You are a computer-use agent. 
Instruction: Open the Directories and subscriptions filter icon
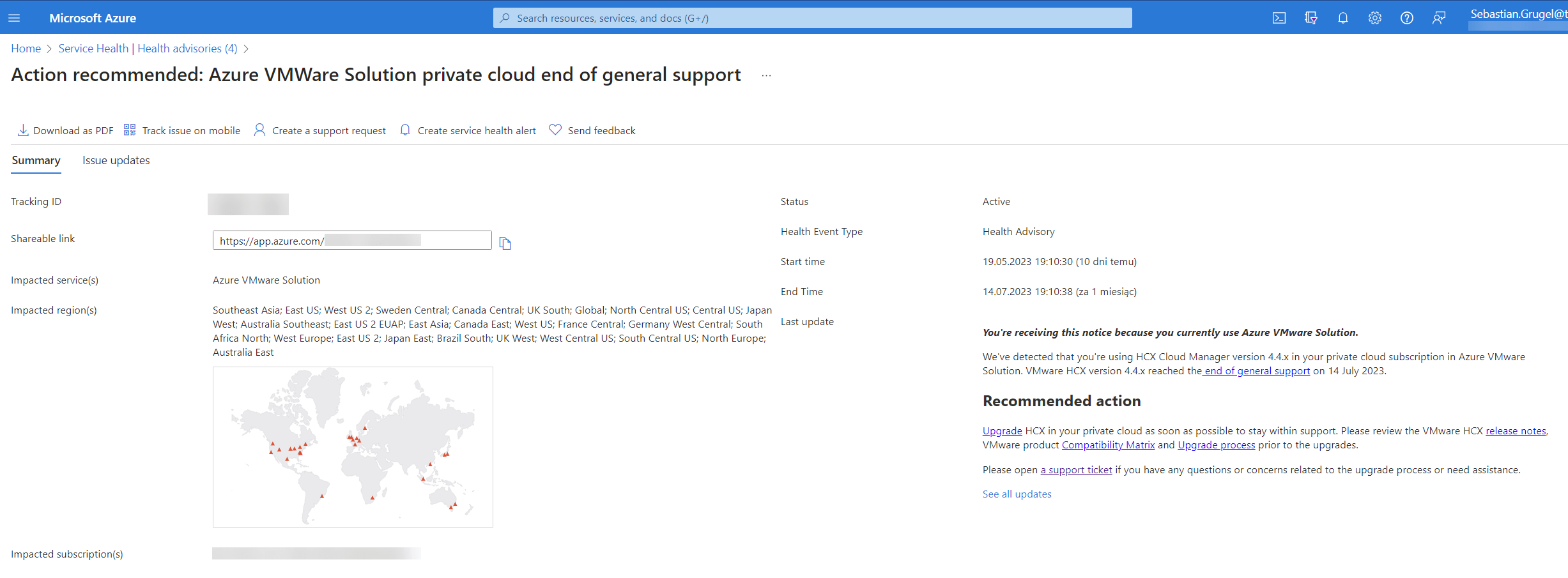click(x=1311, y=18)
